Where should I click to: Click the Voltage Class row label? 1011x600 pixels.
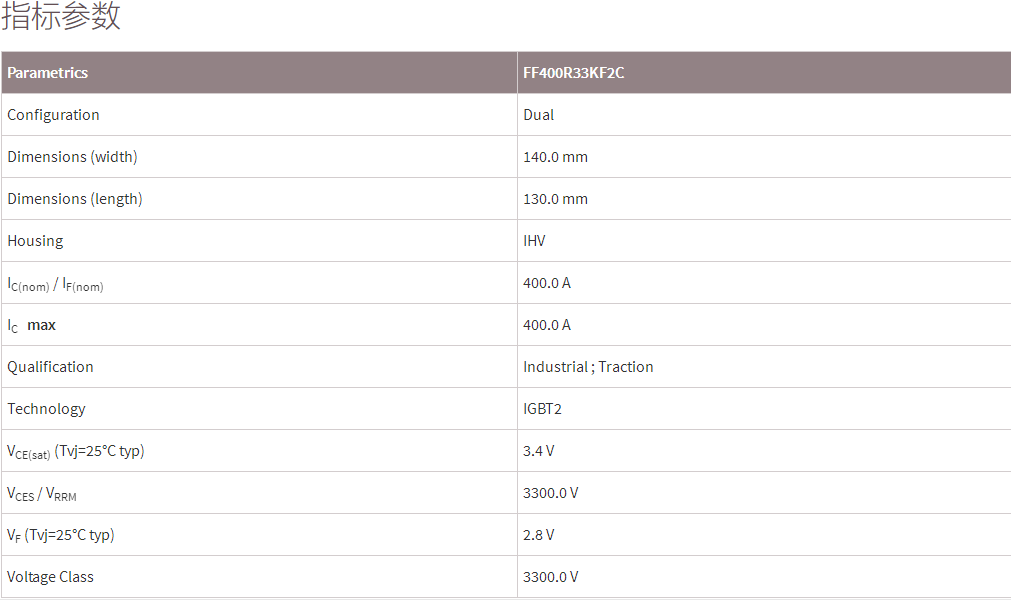tap(50, 577)
